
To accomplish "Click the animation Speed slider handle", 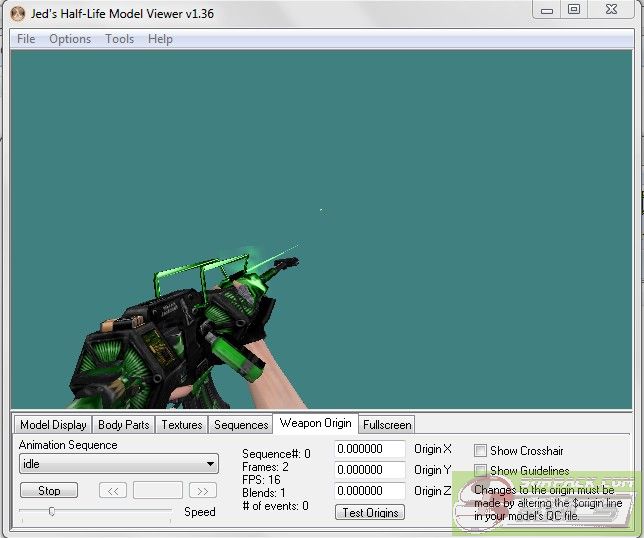I will [x=52, y=511].
